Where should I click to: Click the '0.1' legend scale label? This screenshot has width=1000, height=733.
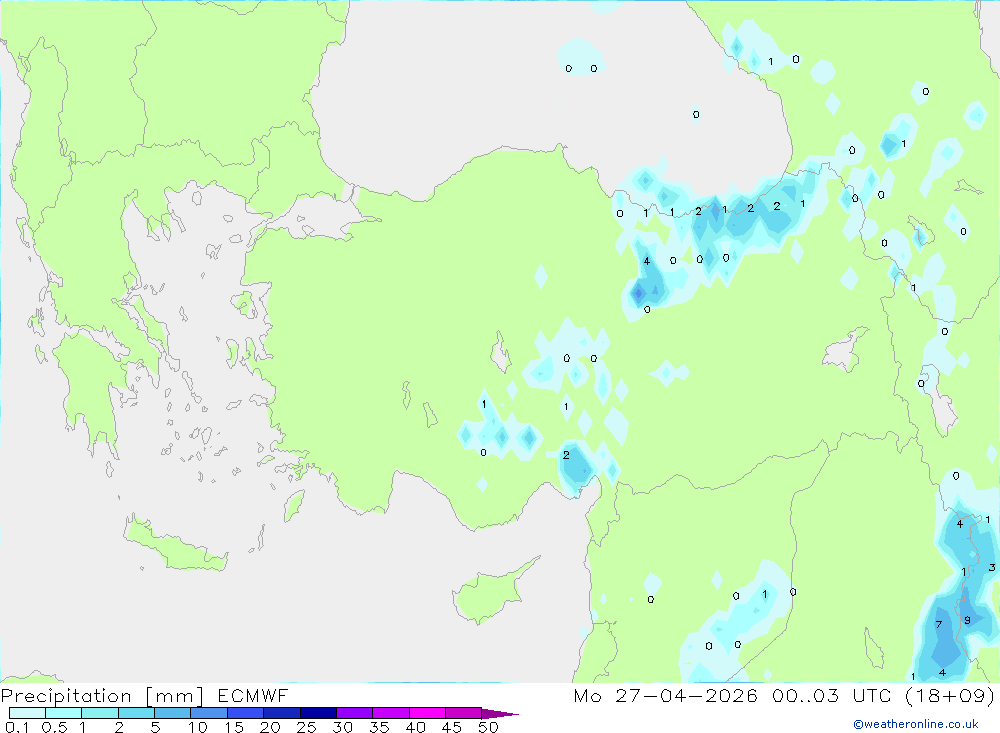pyautogui.click(x=17, y=727)
